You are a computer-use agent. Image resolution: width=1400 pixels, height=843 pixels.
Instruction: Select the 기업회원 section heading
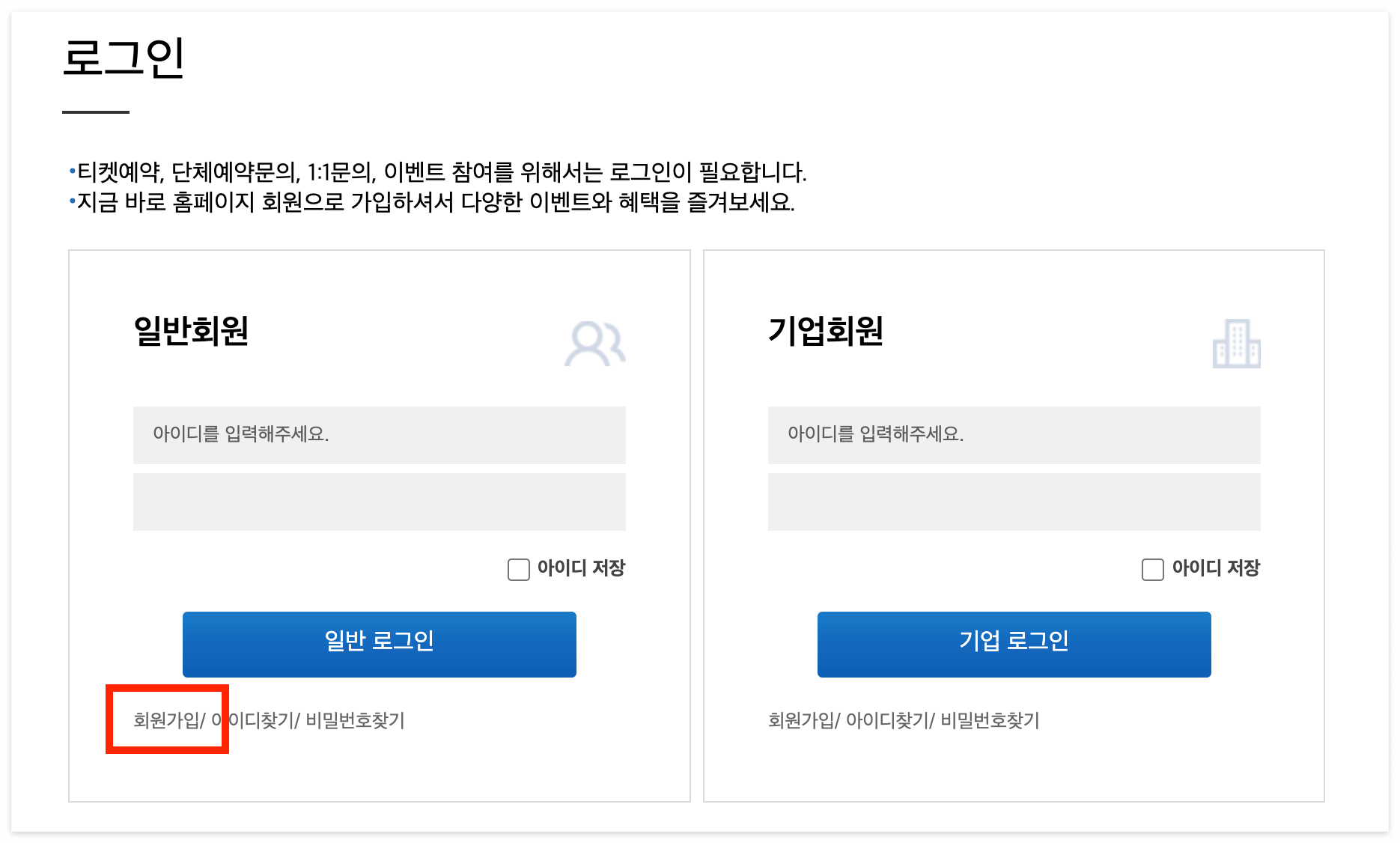pos(824,332)
